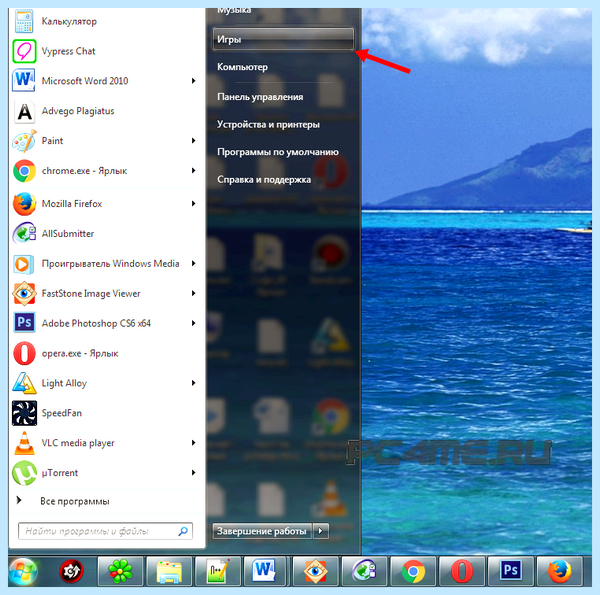The width and height of the screenshot is (600, 595).
Task: Open Calculator from the Start menu icon
Action: [x=24, y=21]
